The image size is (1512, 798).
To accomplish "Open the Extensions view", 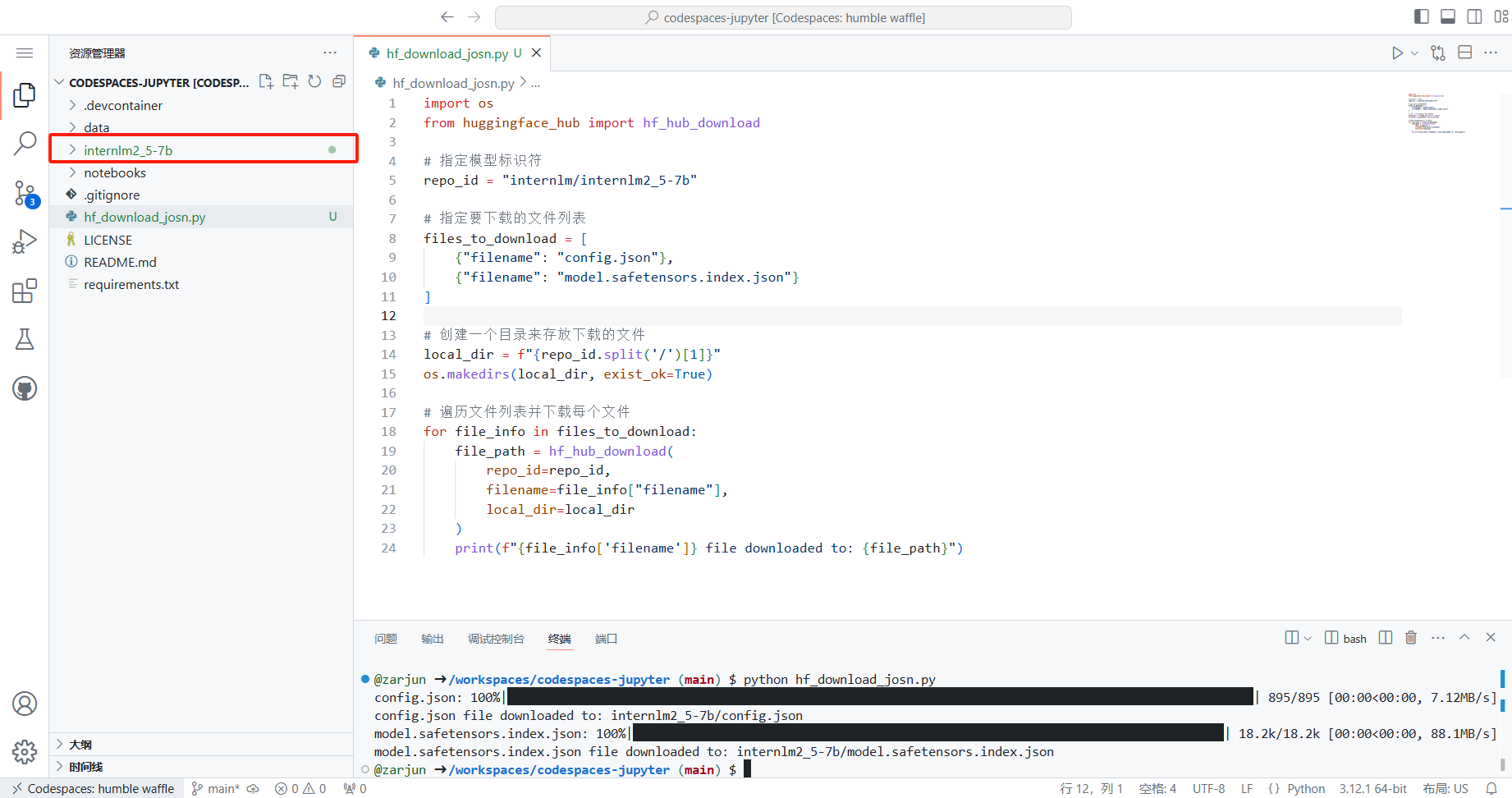I will point(25,291).
